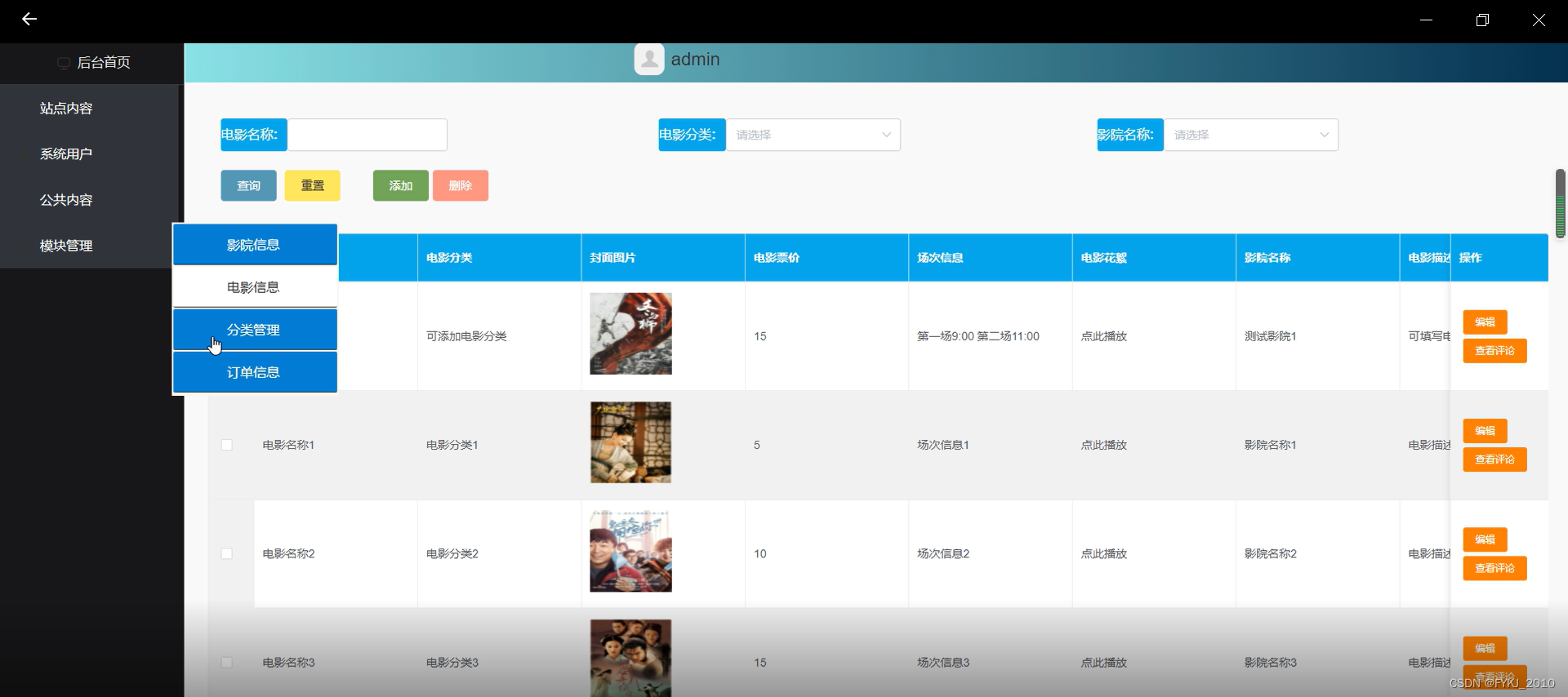The image size is (1568, 697).
Task: Click 点此播放 in the 电影名称1 row
Action: [1104, 445]
